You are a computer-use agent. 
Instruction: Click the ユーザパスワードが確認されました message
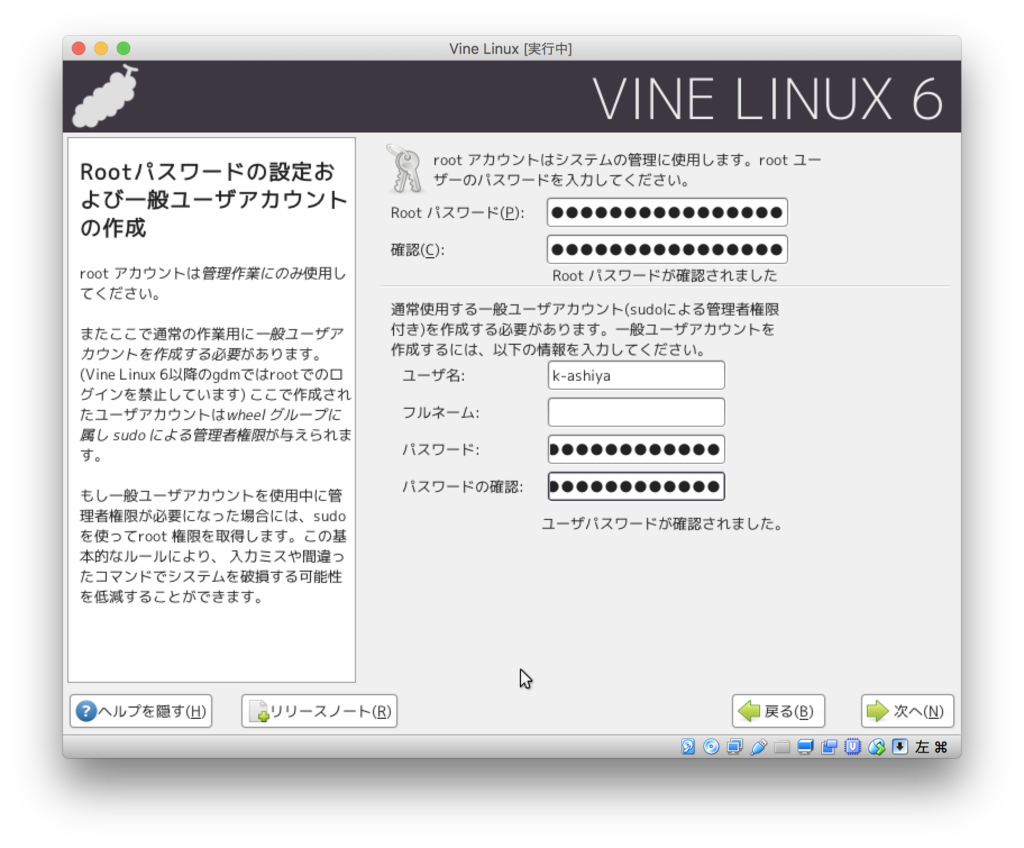coord(662,524)
